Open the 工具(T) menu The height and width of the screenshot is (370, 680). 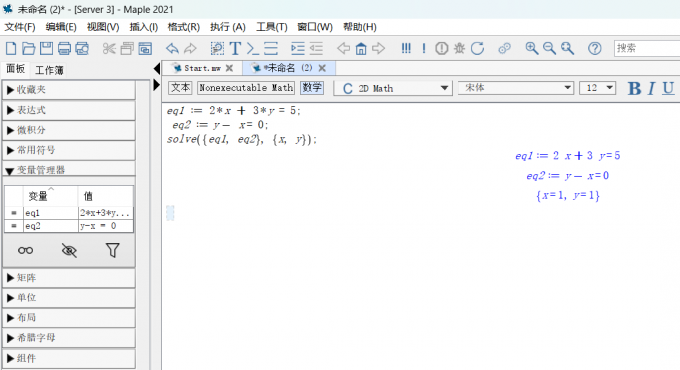click(271, 27)
